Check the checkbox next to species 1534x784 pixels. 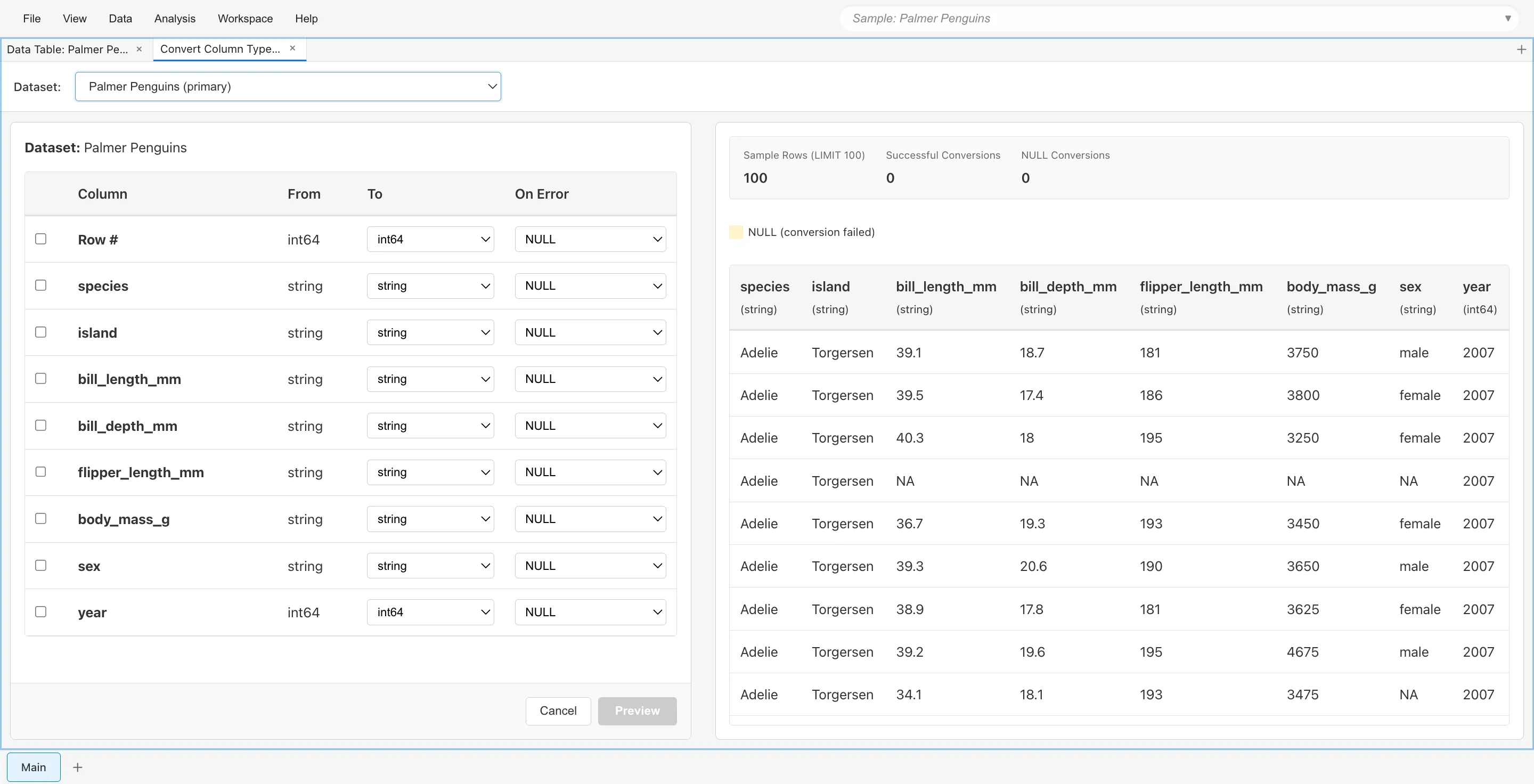[x=40, y=285]
